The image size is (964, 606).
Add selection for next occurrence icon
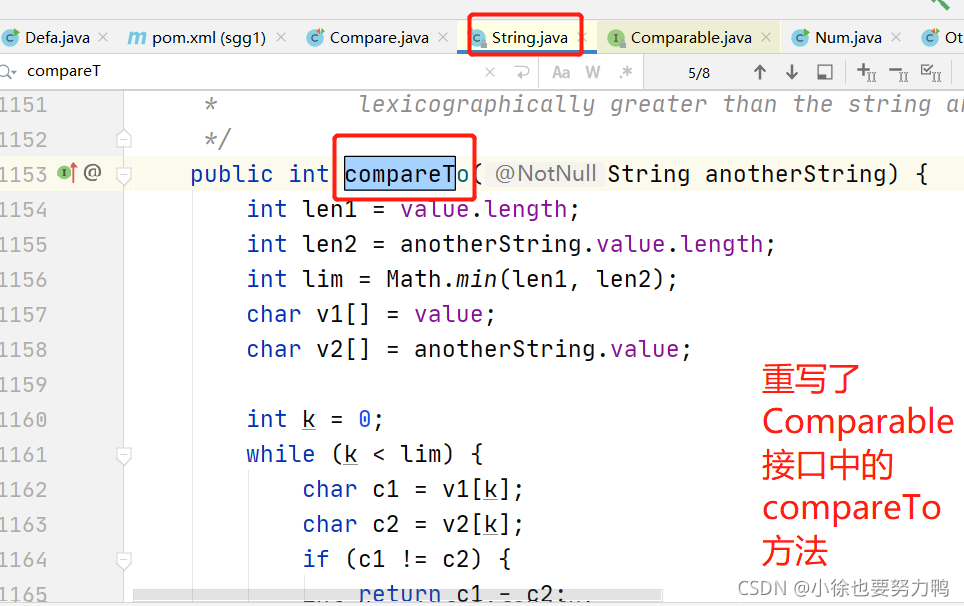pyautogui.click(x=866, y=73)
